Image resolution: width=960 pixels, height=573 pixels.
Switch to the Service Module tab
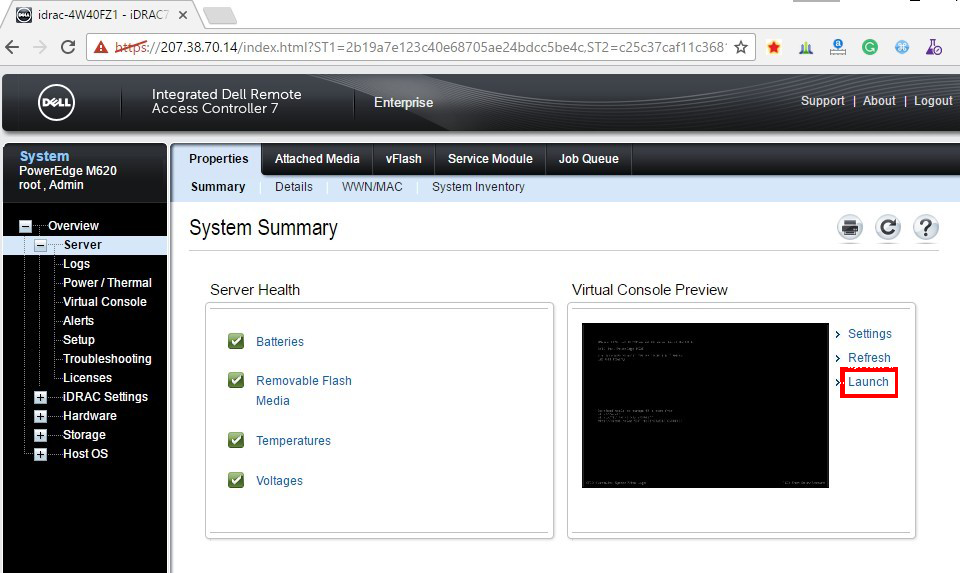pyautogui.click(x=490, y=159)
